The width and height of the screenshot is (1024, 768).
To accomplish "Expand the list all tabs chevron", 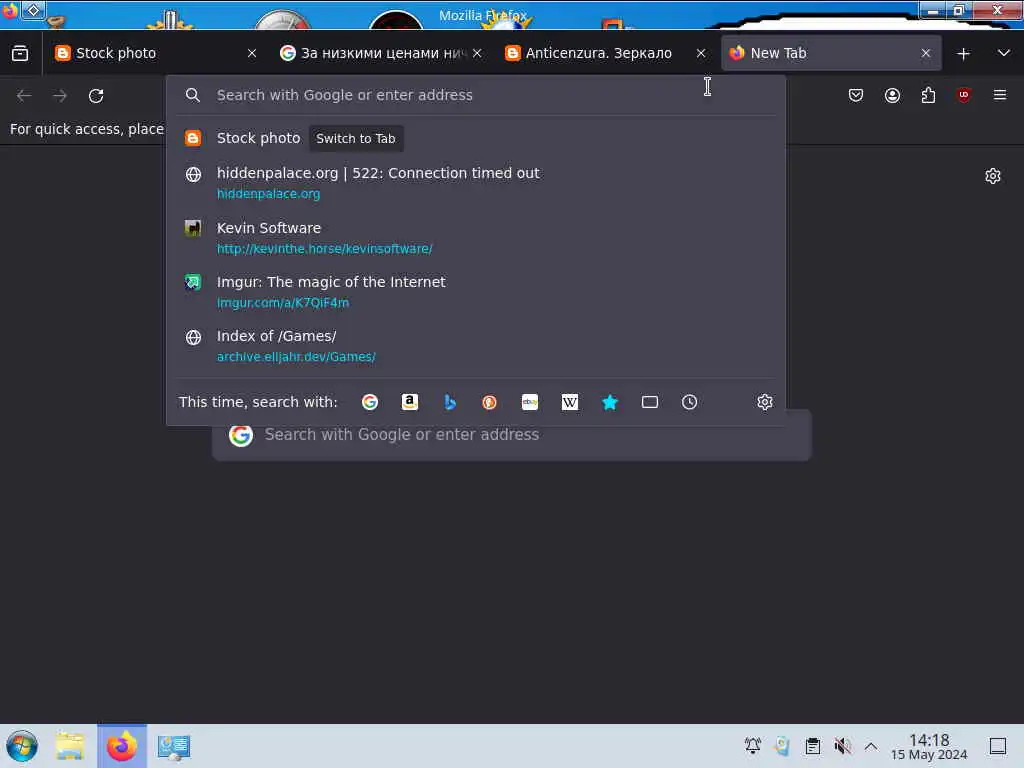I will click(x=1004, y=54).
